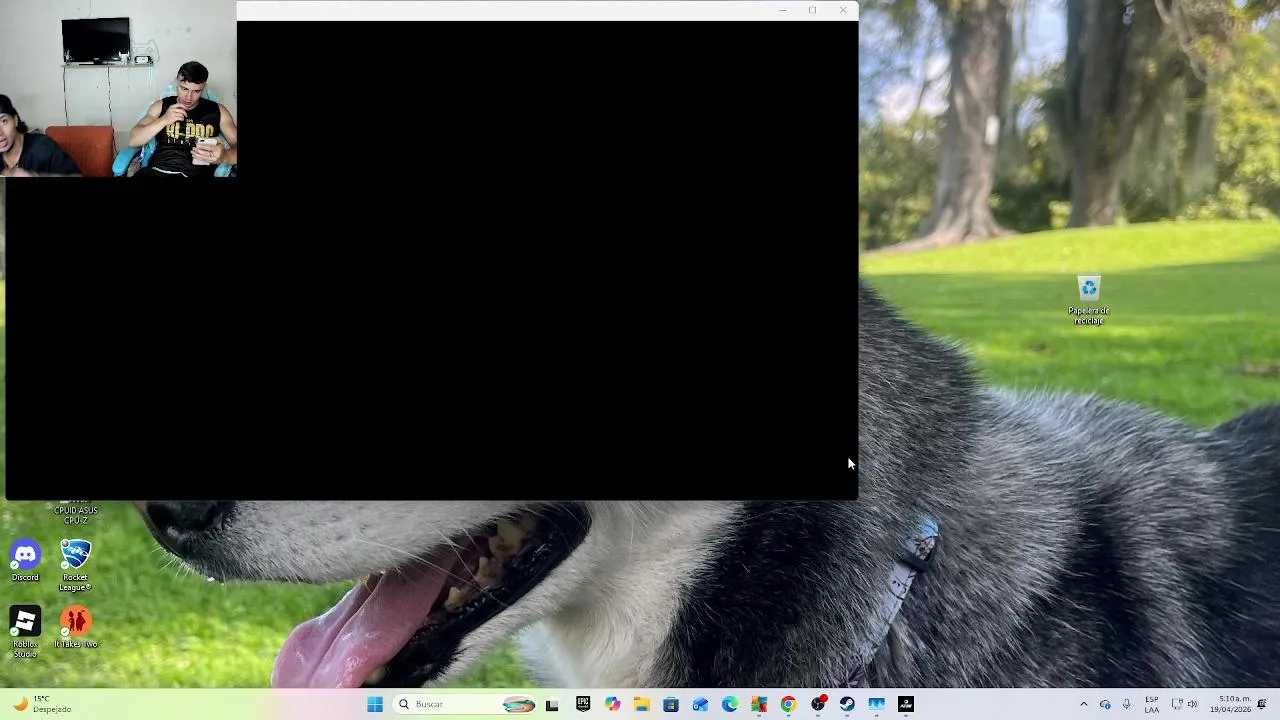Image resolution: width=1280 pixels, height=720 pixels.
Task: Show hidden system tray icons
Action: coord(1083,704)
